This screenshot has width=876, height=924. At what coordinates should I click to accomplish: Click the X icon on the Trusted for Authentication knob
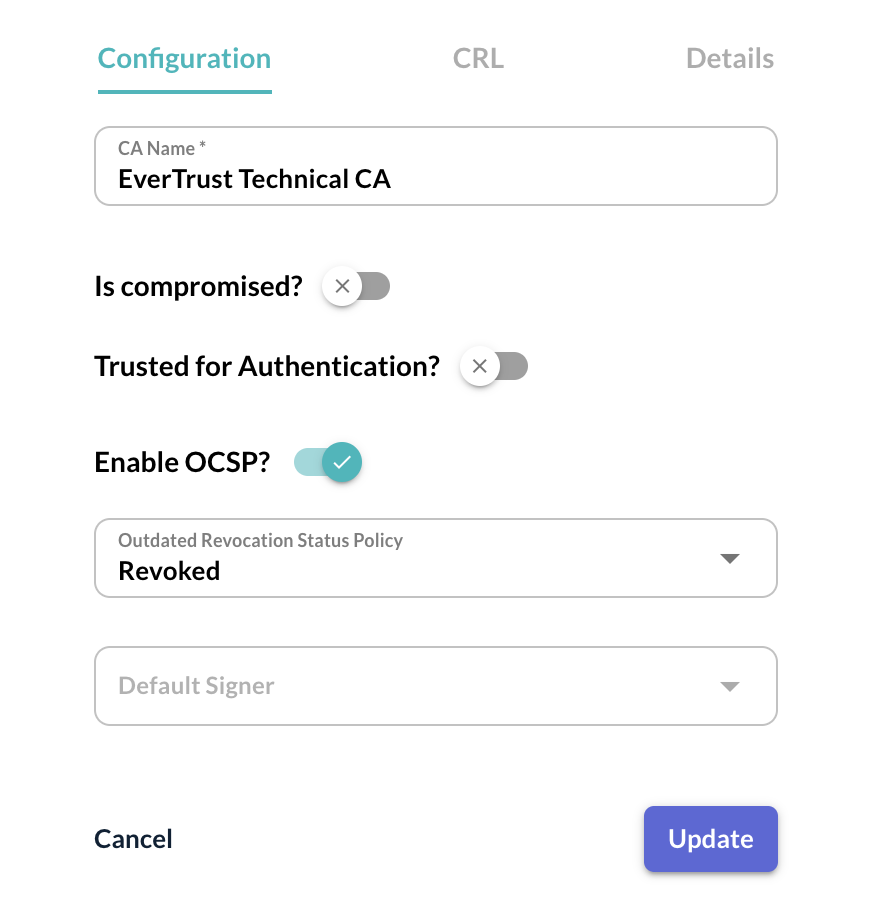point(479,367)
